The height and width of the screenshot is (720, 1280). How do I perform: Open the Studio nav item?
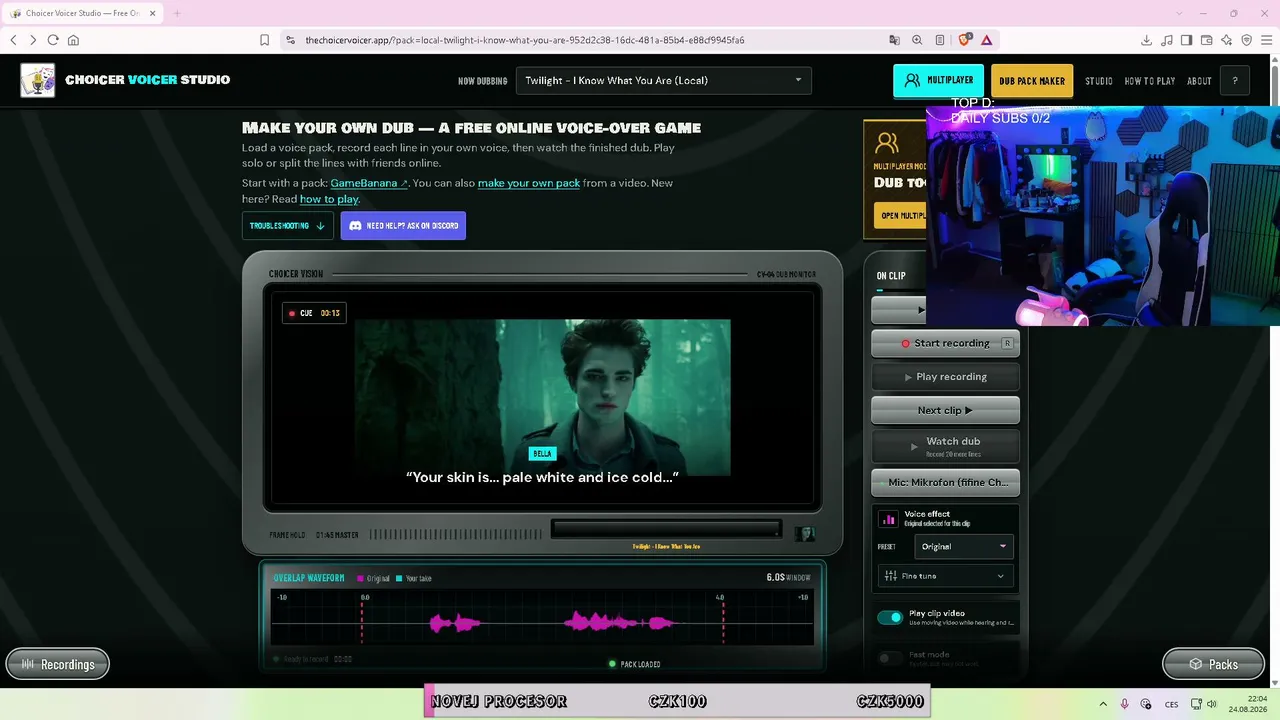(x=1099, y=81)
